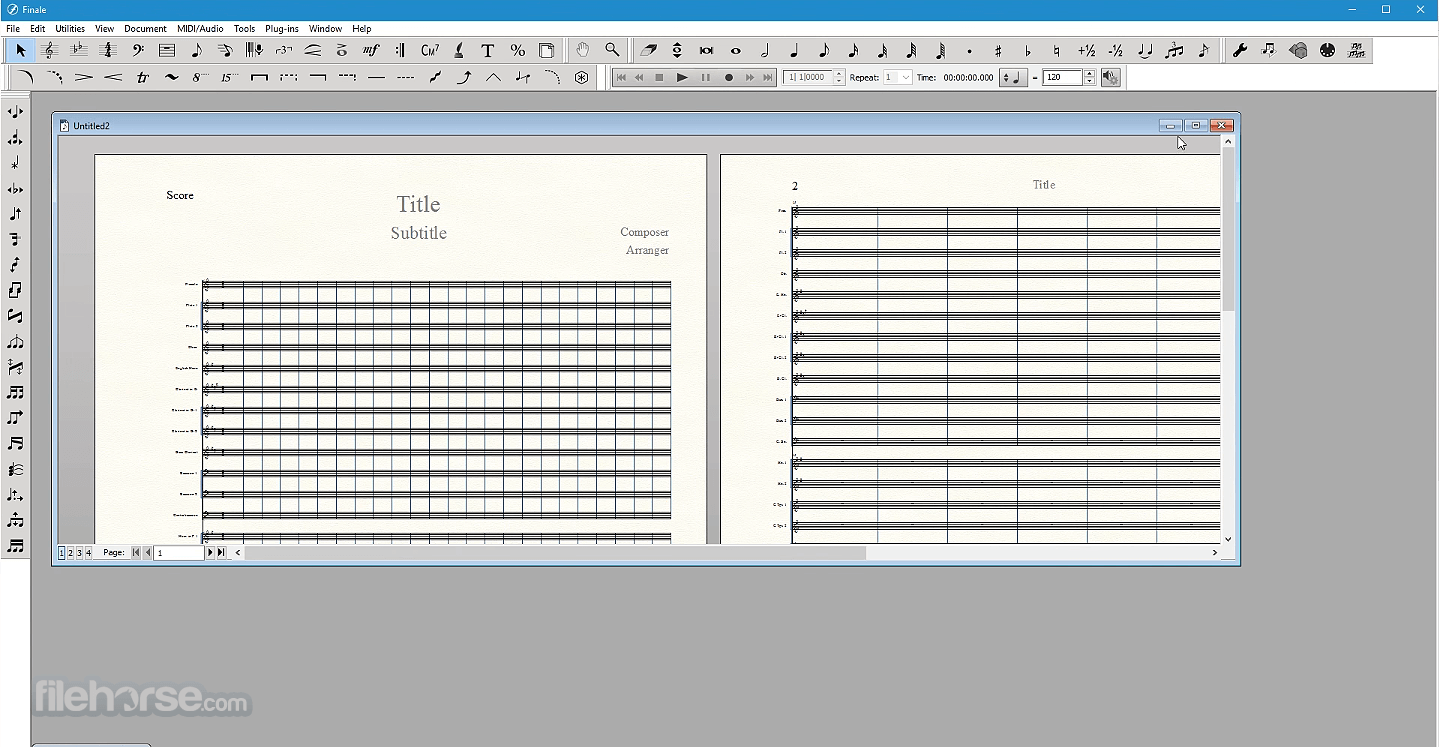Toggle the grace note tool
The height and width of the screenshot is (747, 1439).
1203,50
